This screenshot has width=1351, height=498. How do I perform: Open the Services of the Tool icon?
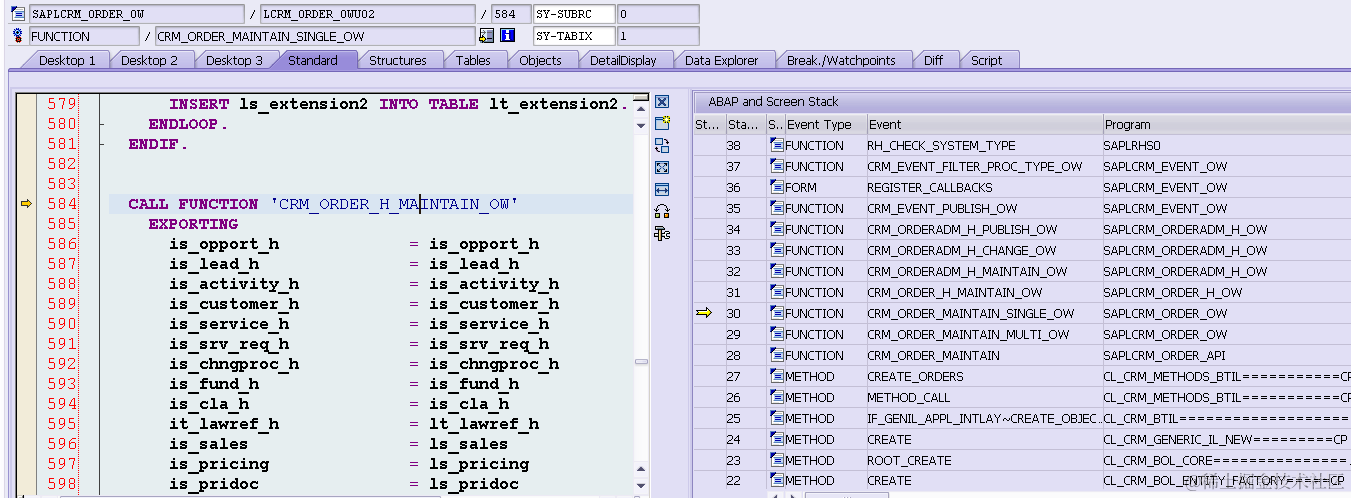pyautogui.click(x=661, y=233)
